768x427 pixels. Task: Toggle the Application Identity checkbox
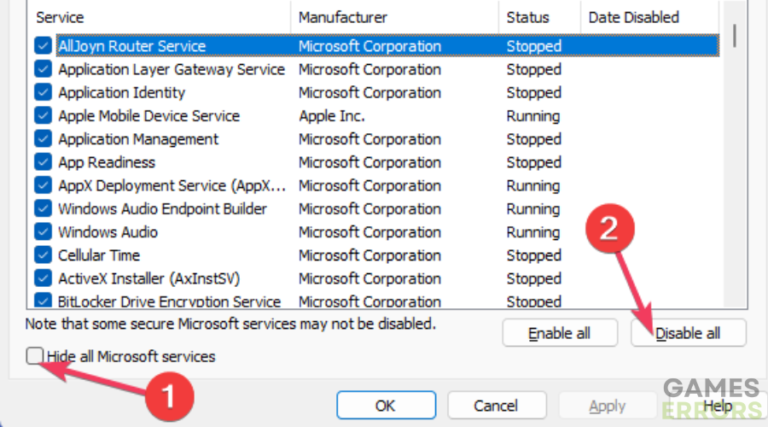pos(43,92)
